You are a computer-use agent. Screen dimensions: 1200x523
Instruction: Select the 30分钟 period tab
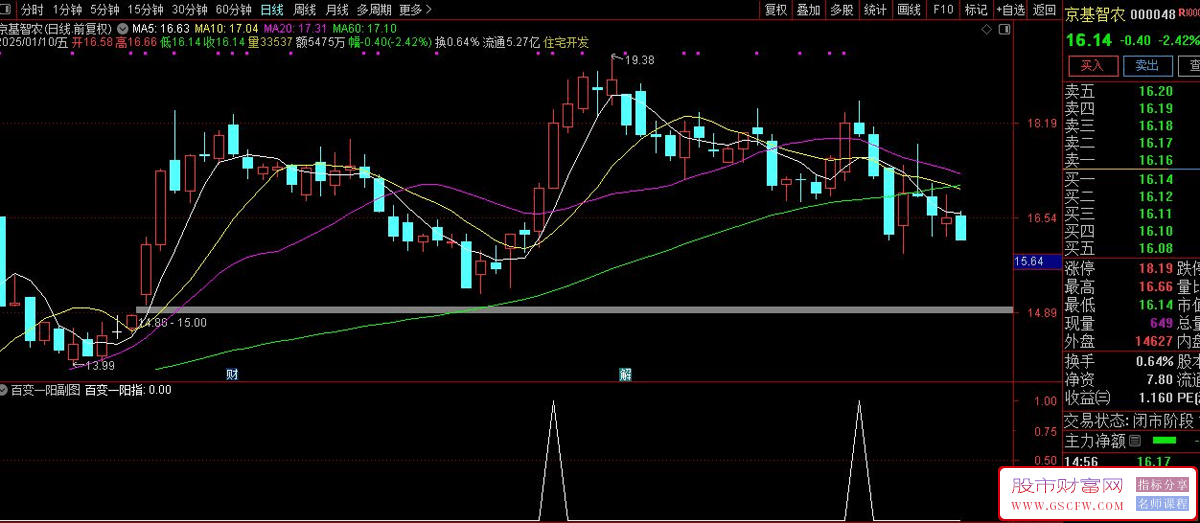tap(189, 10)
